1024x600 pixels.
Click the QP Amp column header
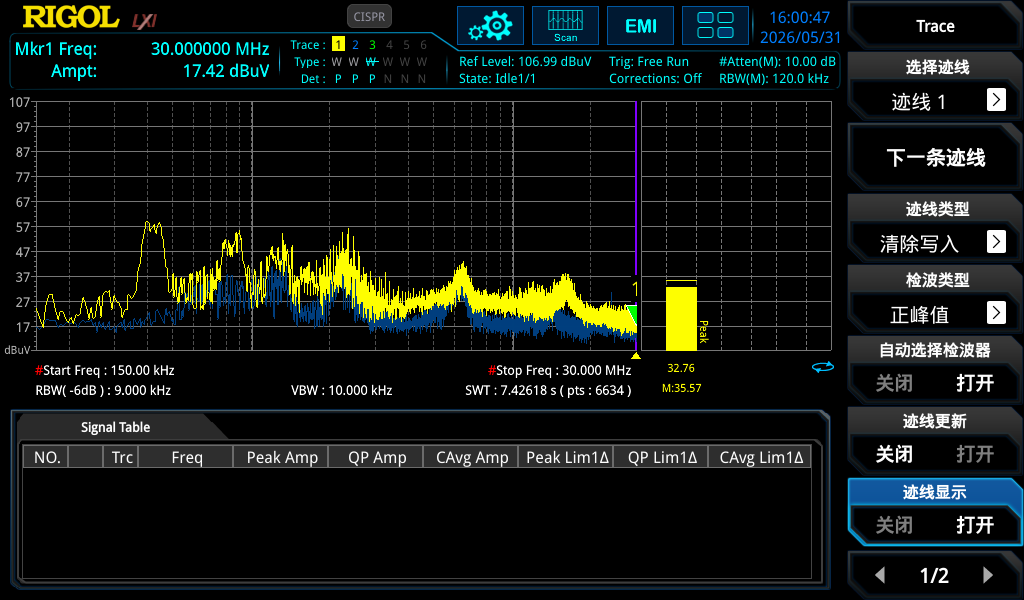377,457
